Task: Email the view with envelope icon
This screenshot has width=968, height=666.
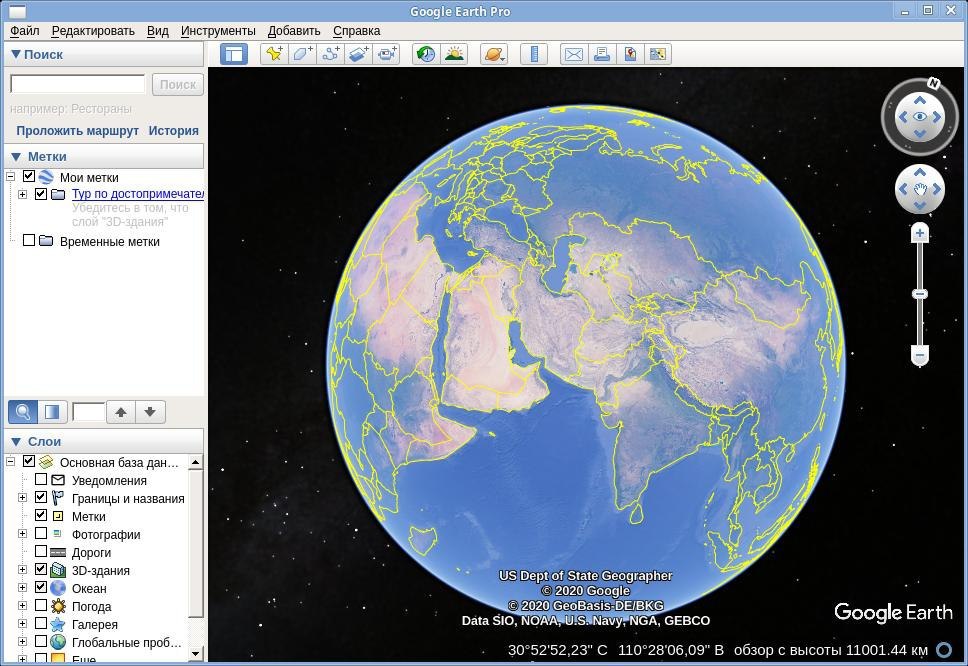Action: point(574,54)
